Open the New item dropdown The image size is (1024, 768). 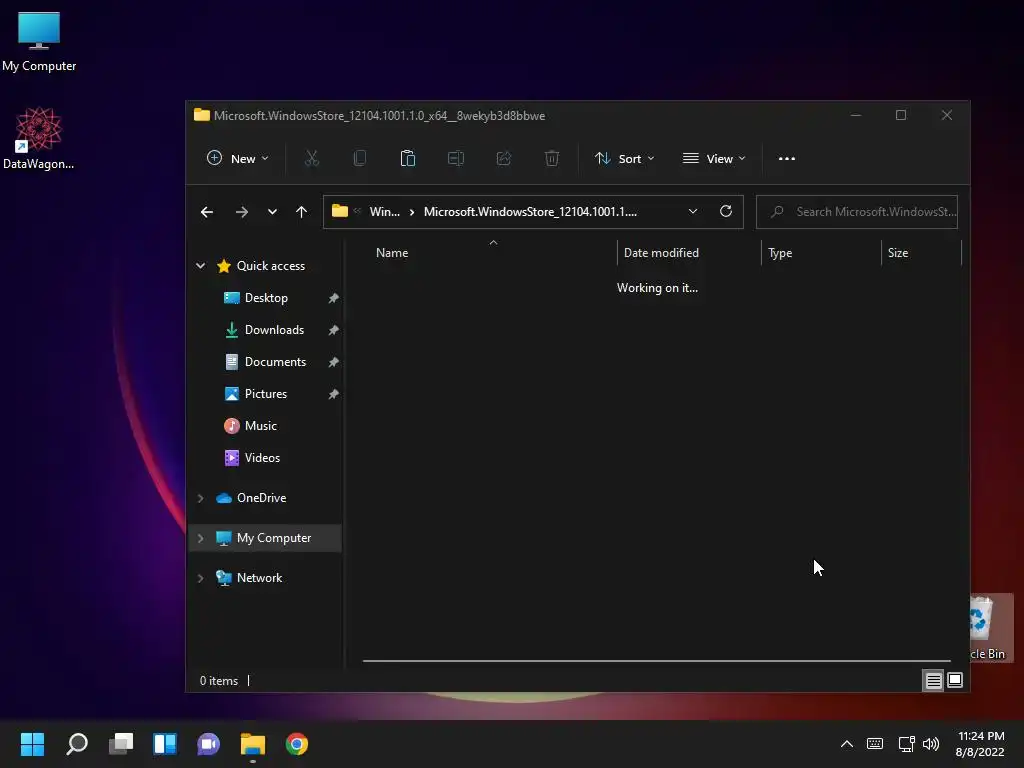pos(238,159)
